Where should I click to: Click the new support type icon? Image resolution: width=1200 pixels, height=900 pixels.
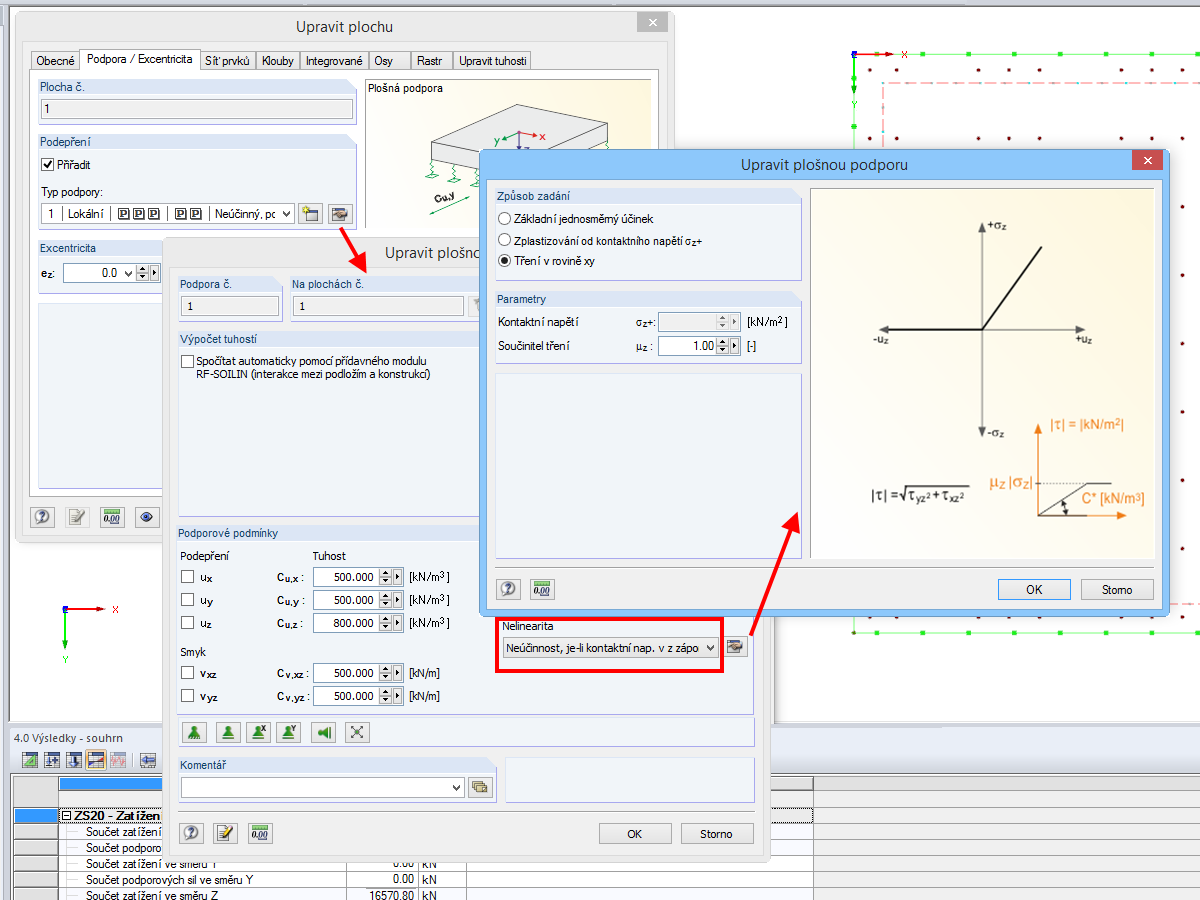311,213
